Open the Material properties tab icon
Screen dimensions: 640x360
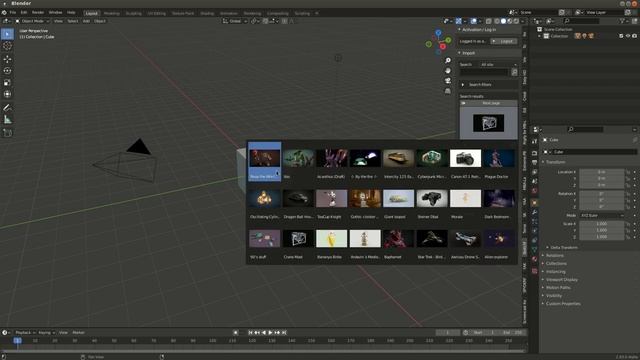pos(534,259)
